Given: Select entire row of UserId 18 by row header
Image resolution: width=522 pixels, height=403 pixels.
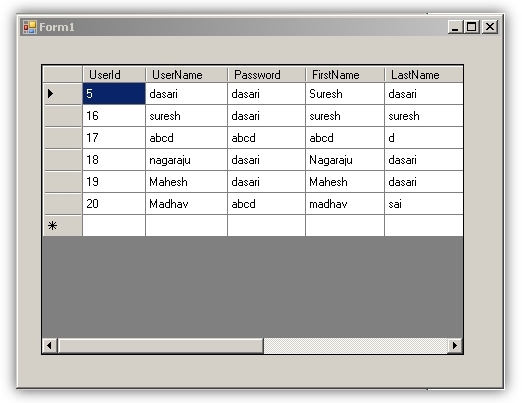Looking at the screenshot, I should click(x=63, y=160).
